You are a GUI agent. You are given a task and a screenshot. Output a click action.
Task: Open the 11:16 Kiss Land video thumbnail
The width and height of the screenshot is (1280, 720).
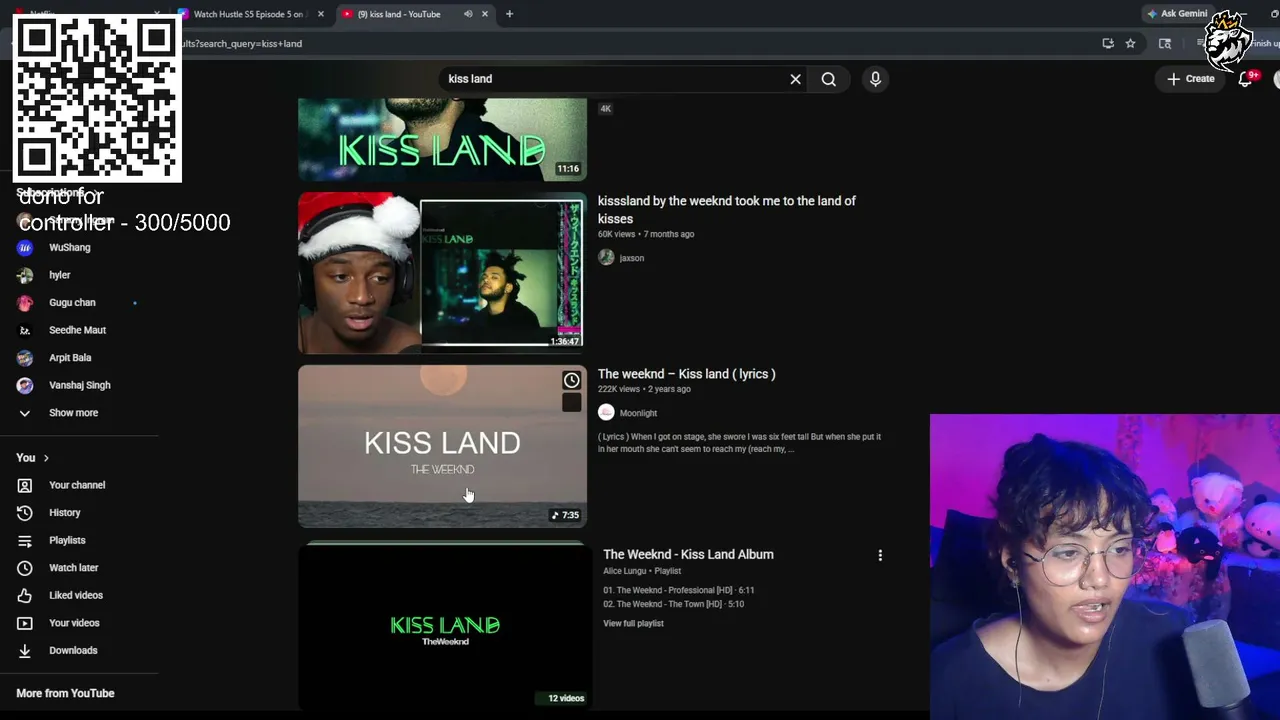pos(442,140)
